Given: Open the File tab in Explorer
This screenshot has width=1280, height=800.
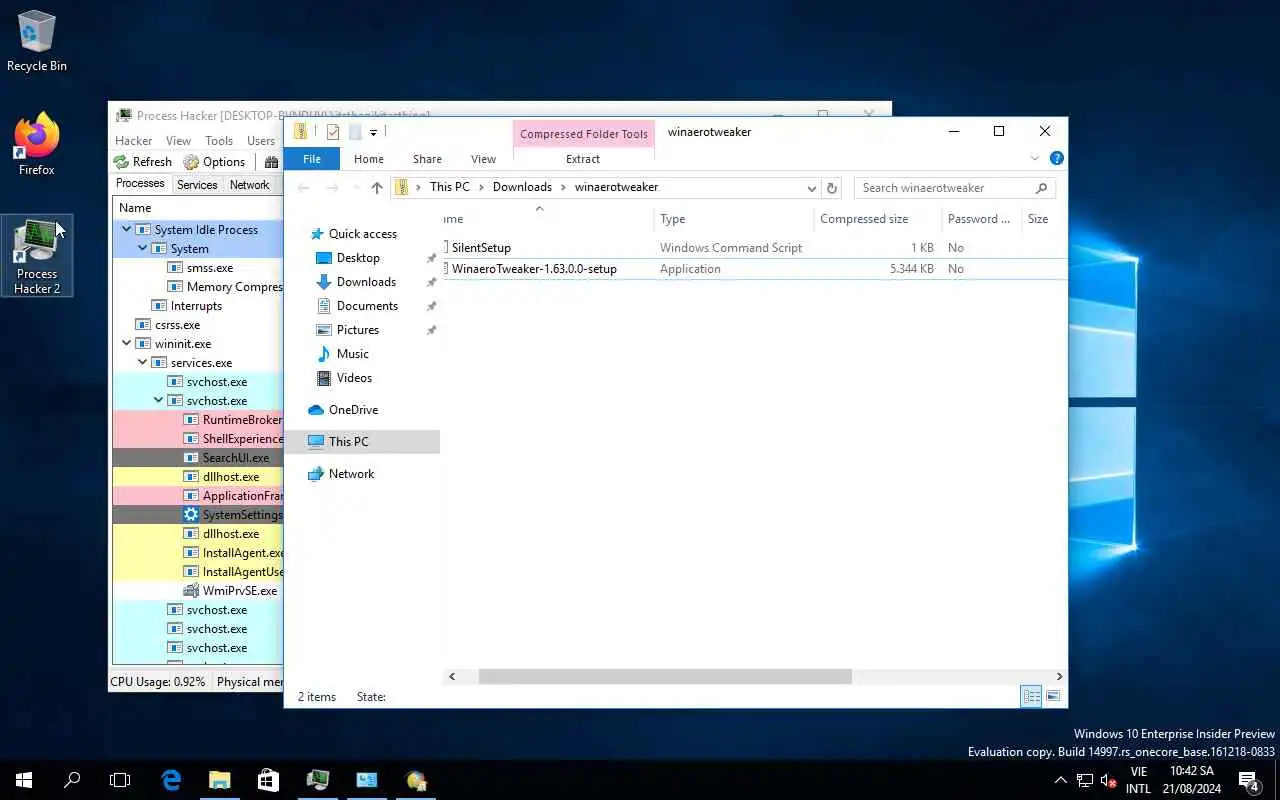Looking at the screenshot, I should [x=312, y=159].
